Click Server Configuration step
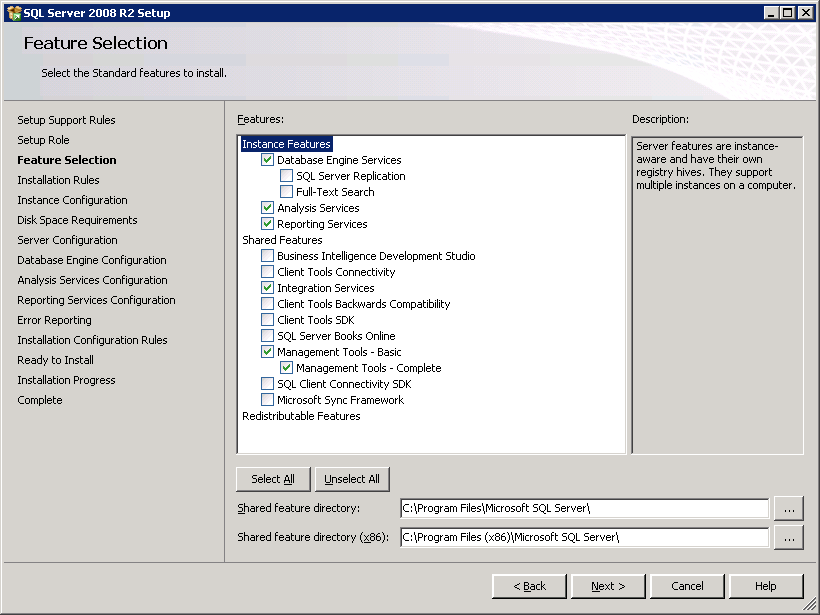 [67, 240]
